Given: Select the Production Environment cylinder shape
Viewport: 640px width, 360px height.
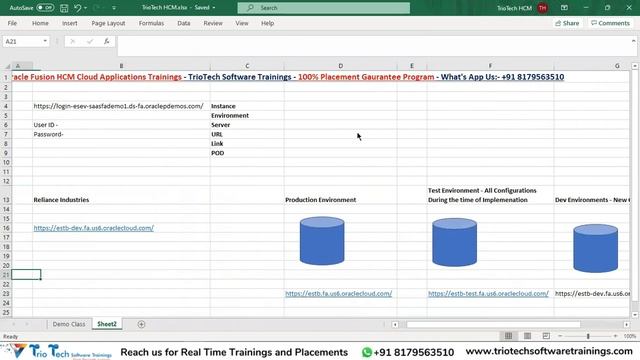Looking at the screenshot, I should [322, 241].
